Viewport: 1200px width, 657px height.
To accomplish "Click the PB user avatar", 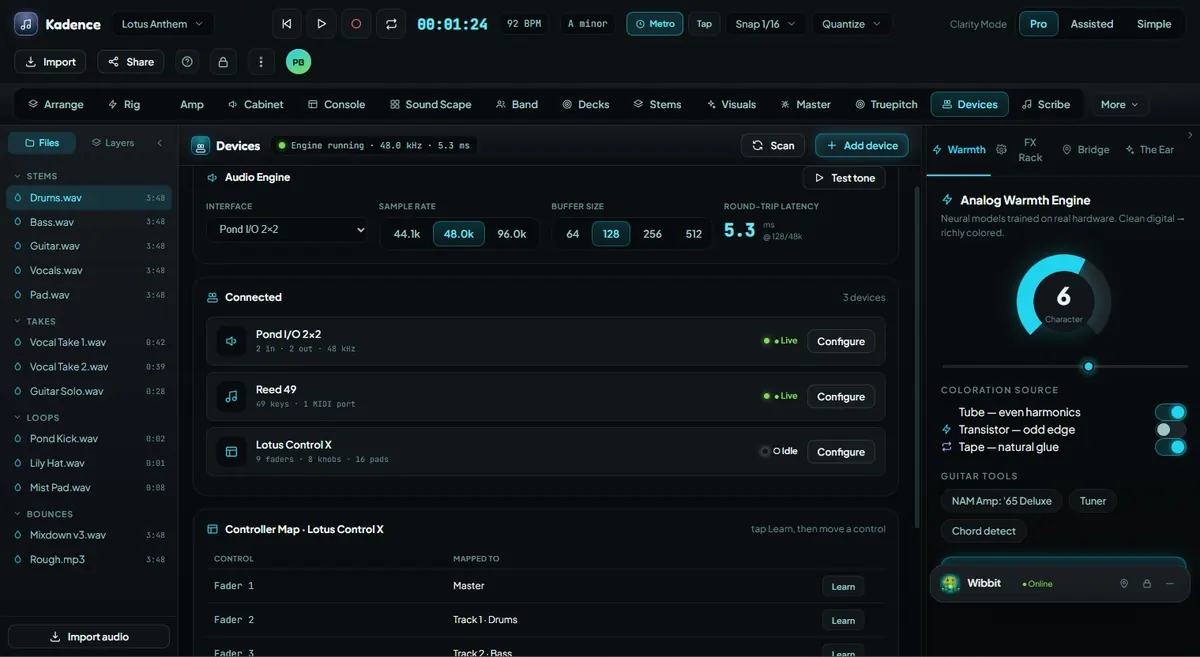I will point(298,62).
